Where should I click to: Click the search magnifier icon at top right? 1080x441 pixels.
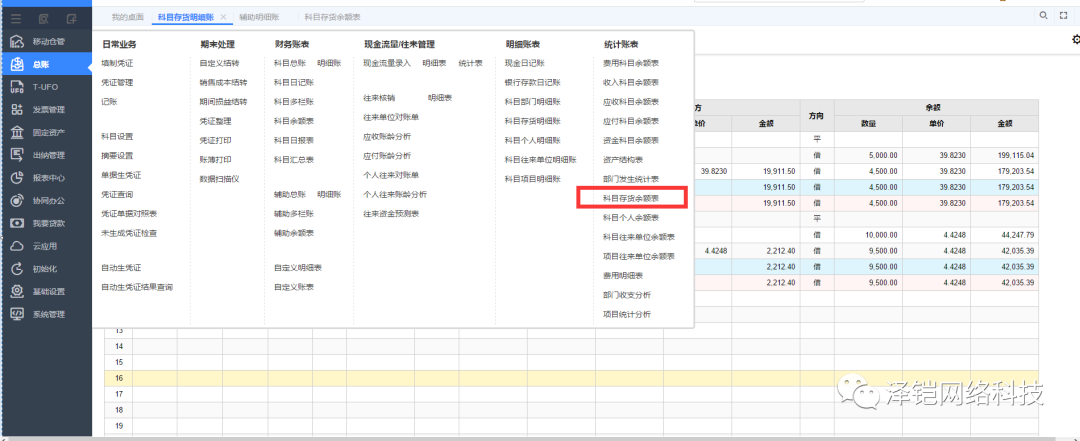pos(1044,16)
